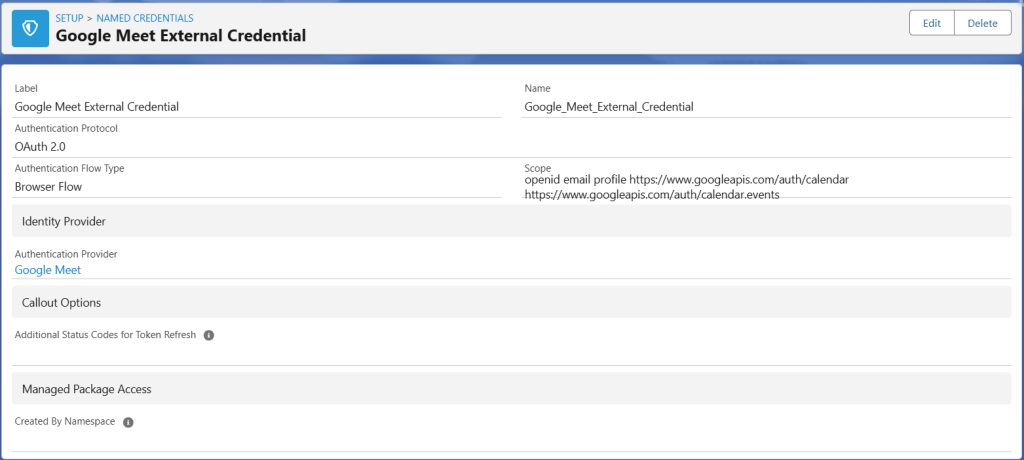
Task: Open the Google Meet authentication provider link
Action: point(48,269)
